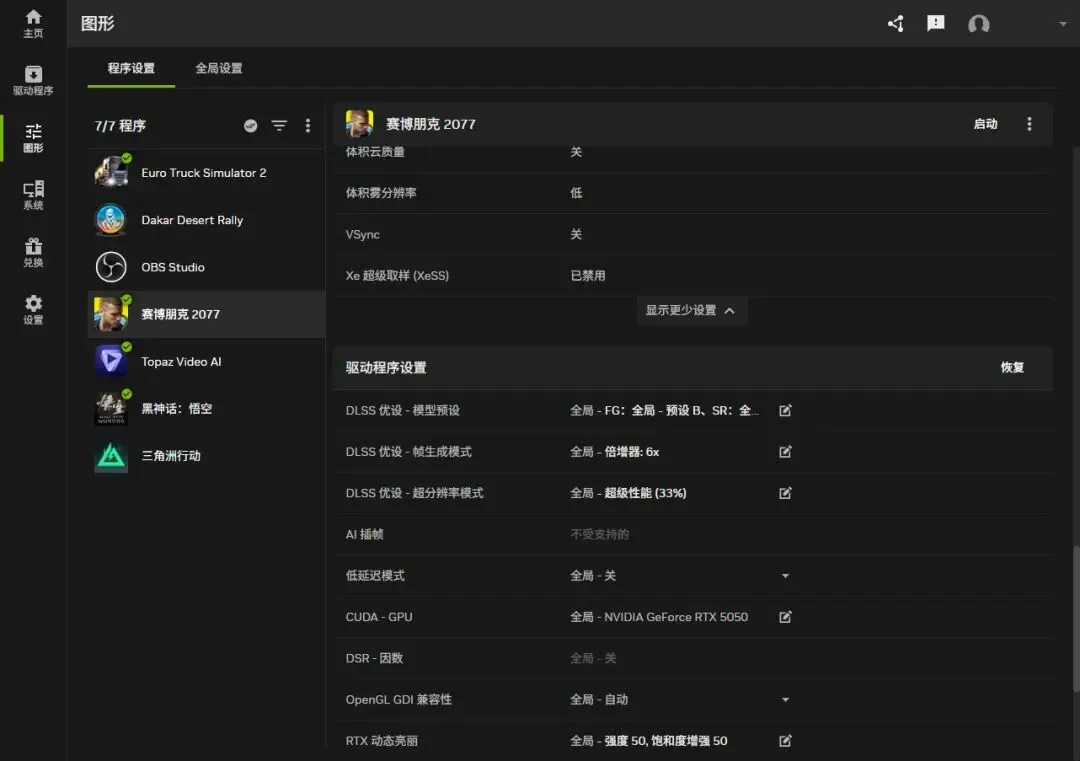Click the 体积雾分辨率 低 value
Viewport: 1080px width, 761px height.
[x=576, y=193]
